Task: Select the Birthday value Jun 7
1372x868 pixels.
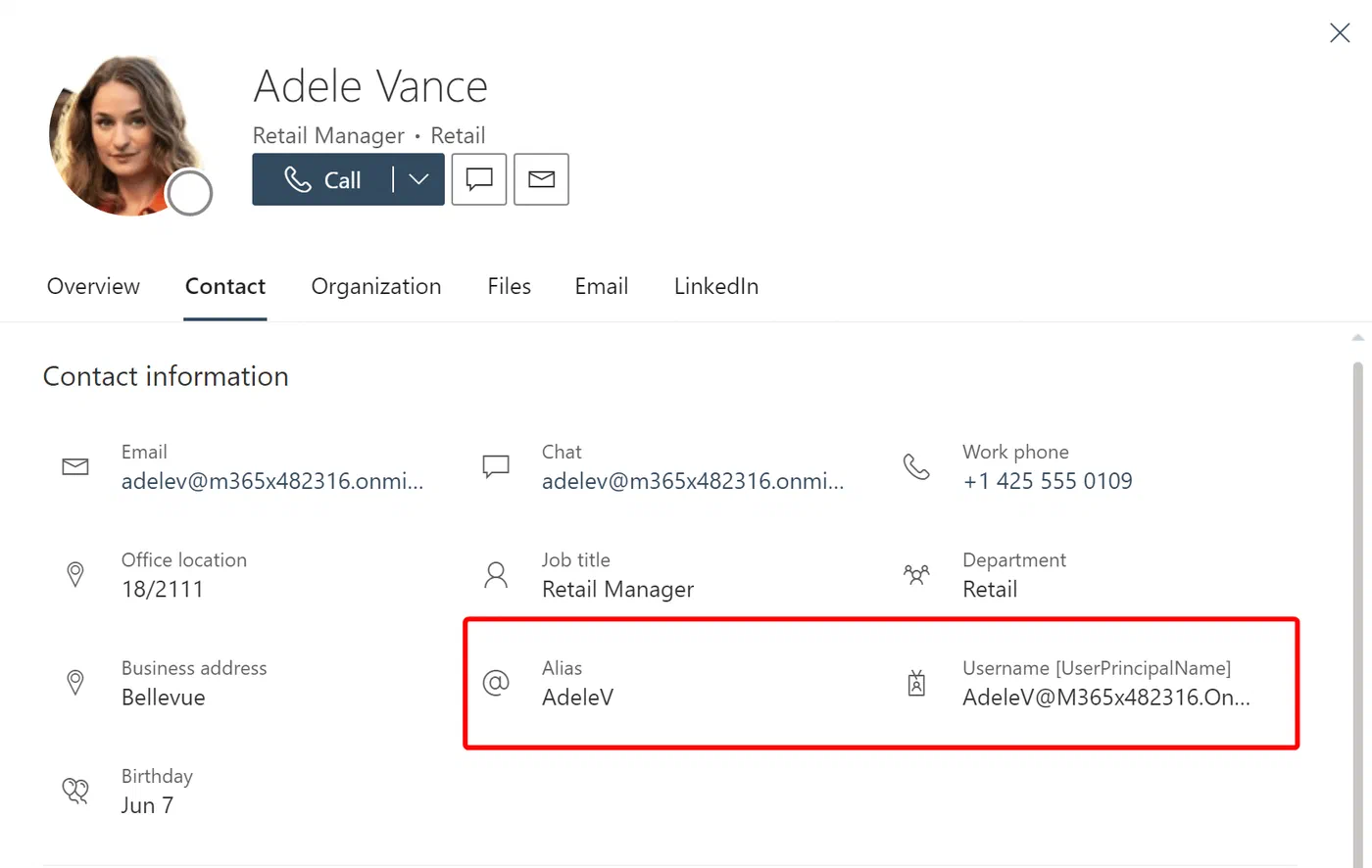Action: 147,805
